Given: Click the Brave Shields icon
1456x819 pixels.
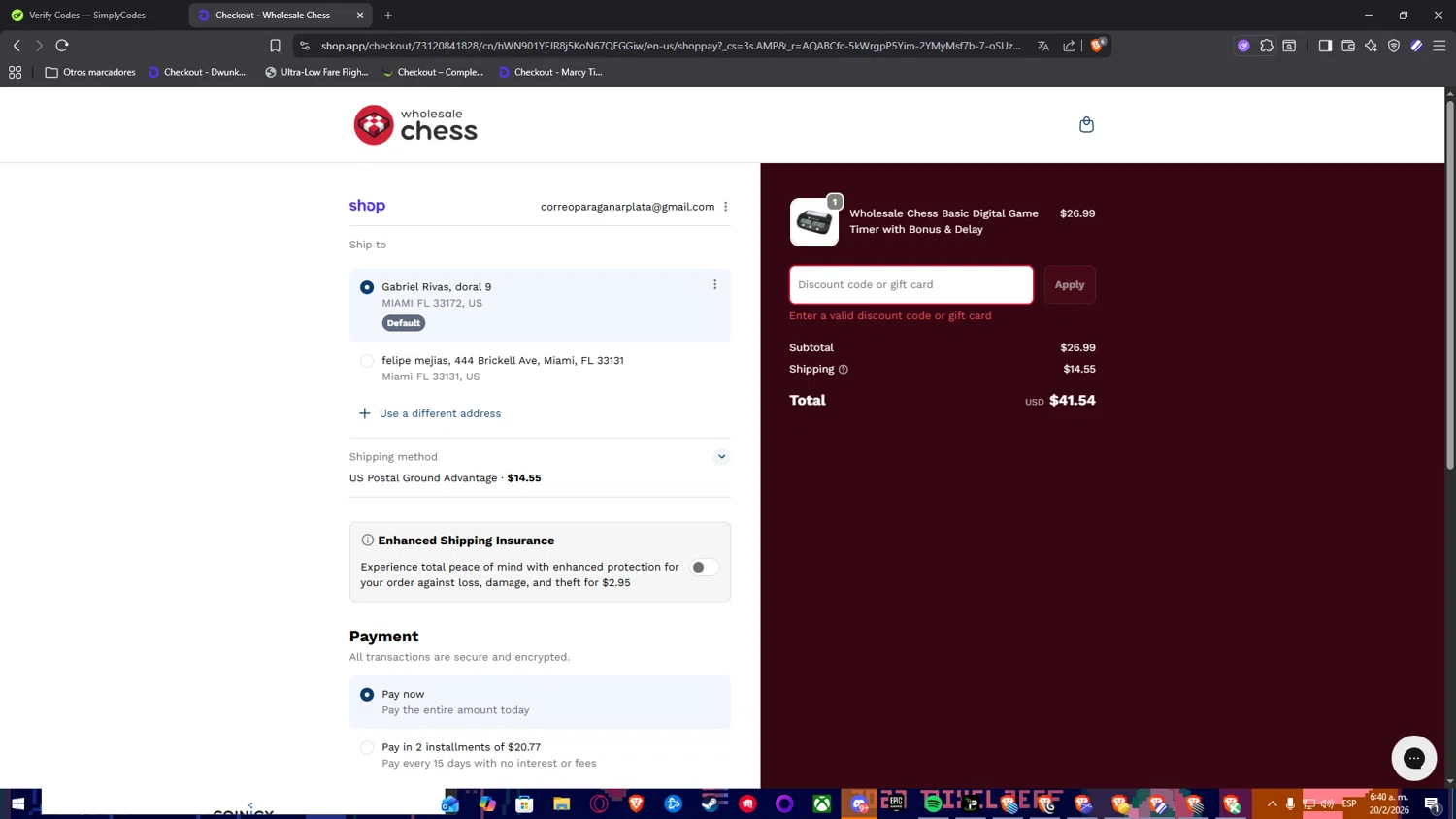Looking at the screenshot, I should click(x=1097, y=45).
